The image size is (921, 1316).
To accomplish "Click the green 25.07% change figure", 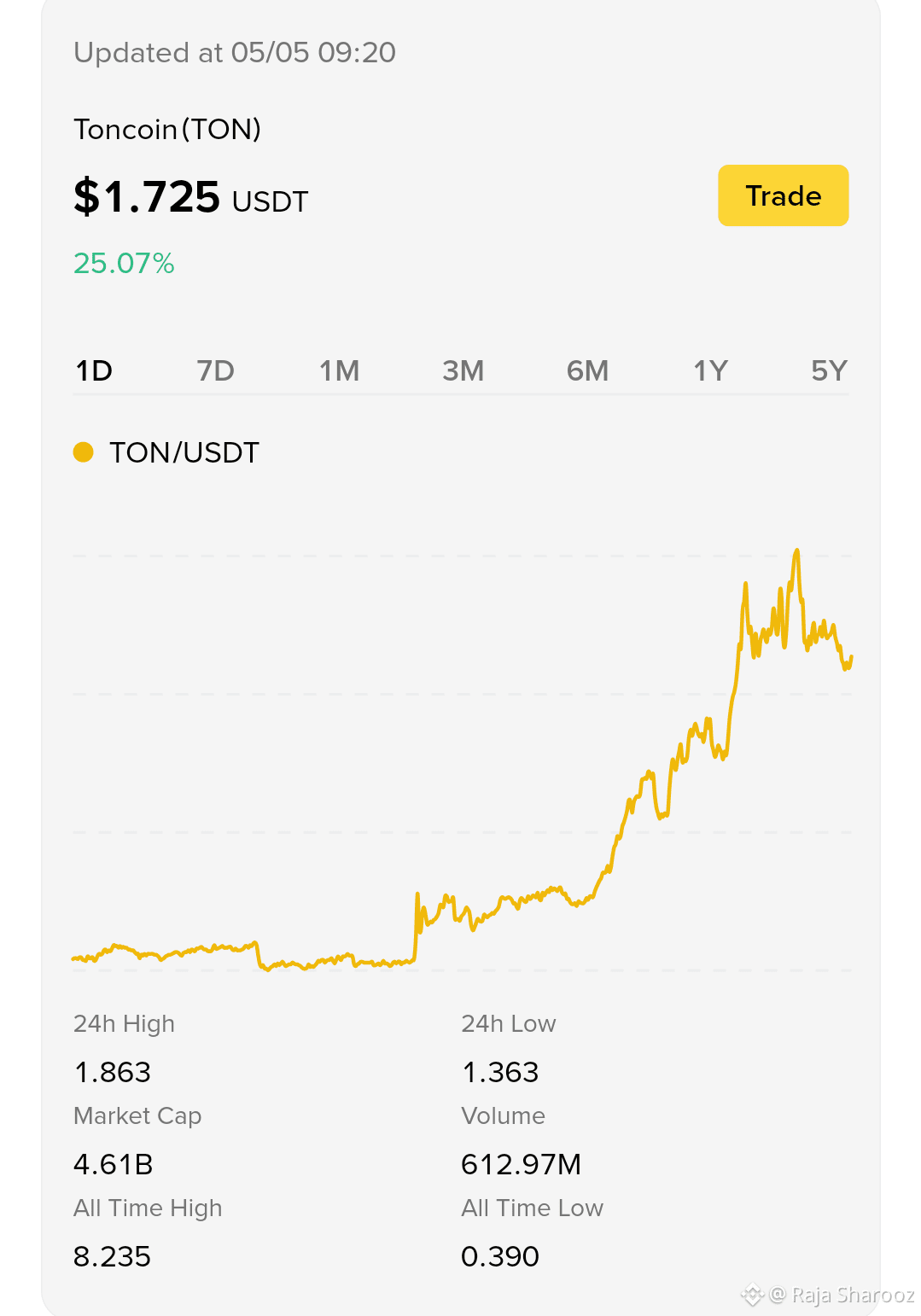I will (124, 263).
